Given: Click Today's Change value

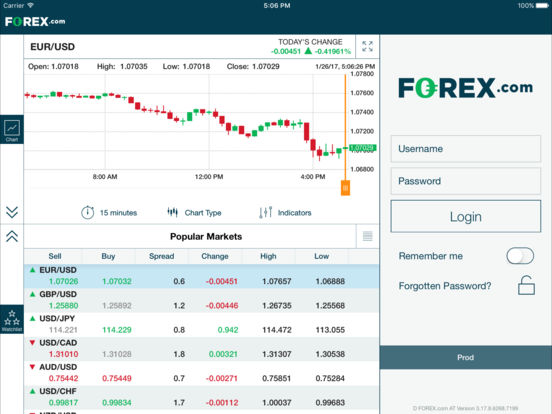Looking at the screenshot, I should tap(311, 51).
